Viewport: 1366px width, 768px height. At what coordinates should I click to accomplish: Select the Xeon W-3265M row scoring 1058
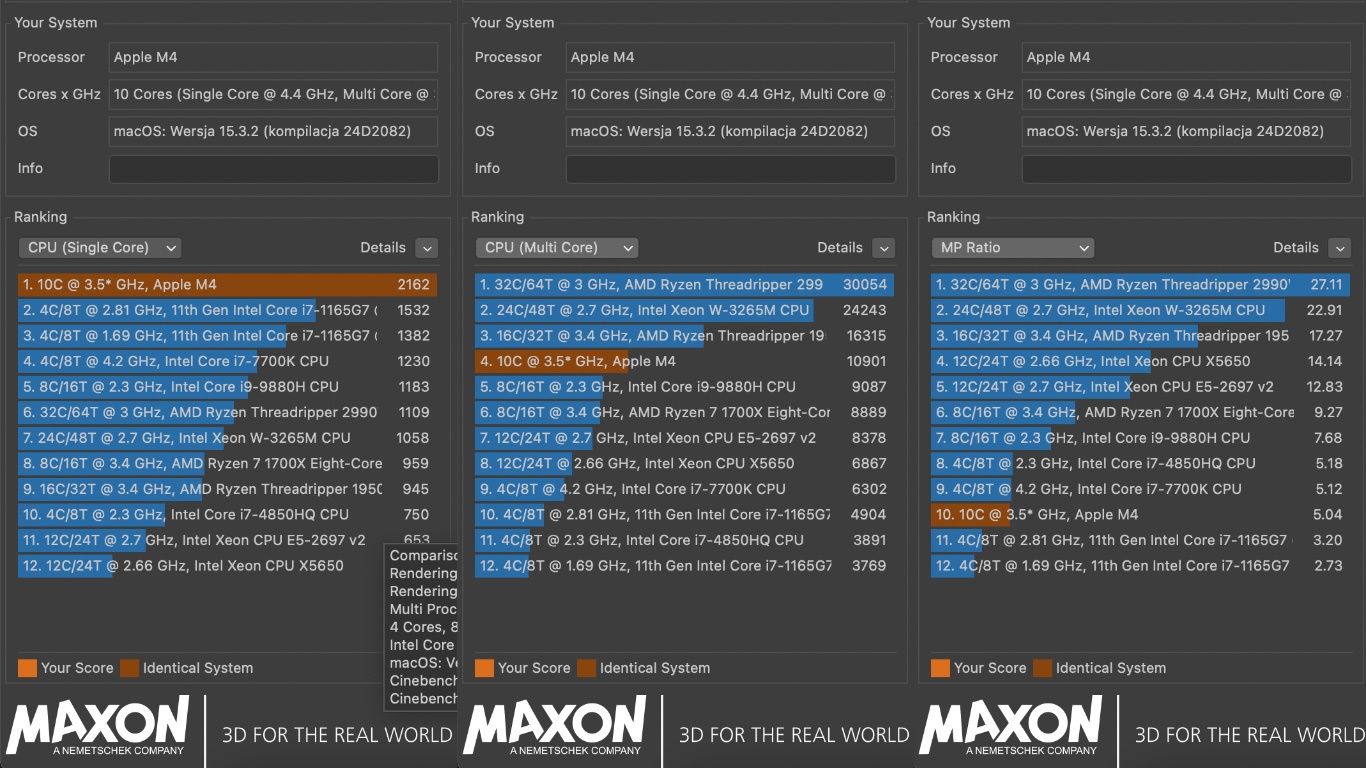click(x=227, y=438)
